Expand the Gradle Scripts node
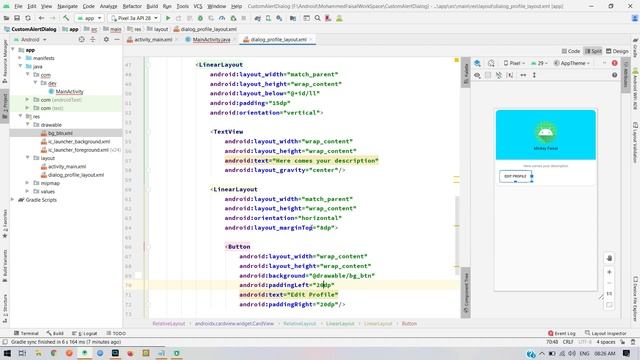The height and width of the screenshot is (360, 640). click(13, 200)
